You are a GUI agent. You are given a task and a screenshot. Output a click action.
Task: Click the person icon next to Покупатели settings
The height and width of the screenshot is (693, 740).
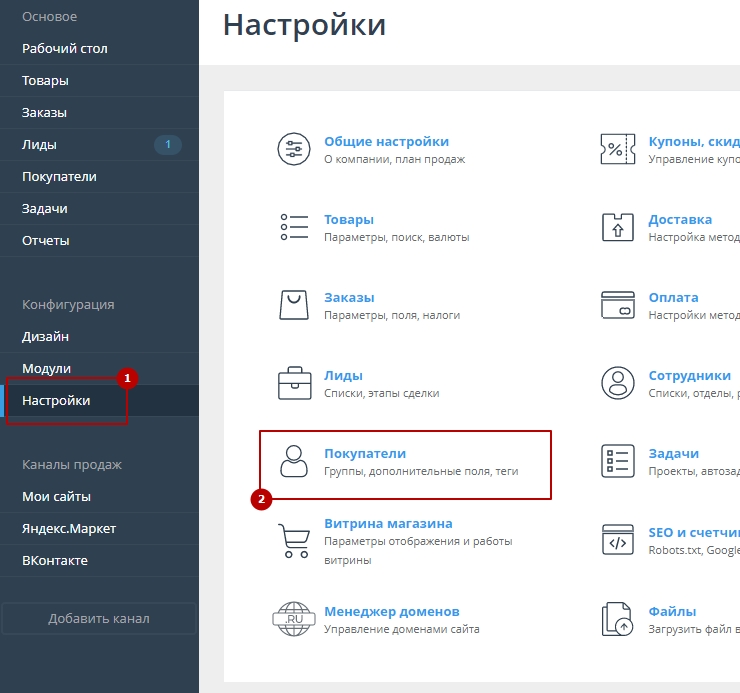point(294,461)
